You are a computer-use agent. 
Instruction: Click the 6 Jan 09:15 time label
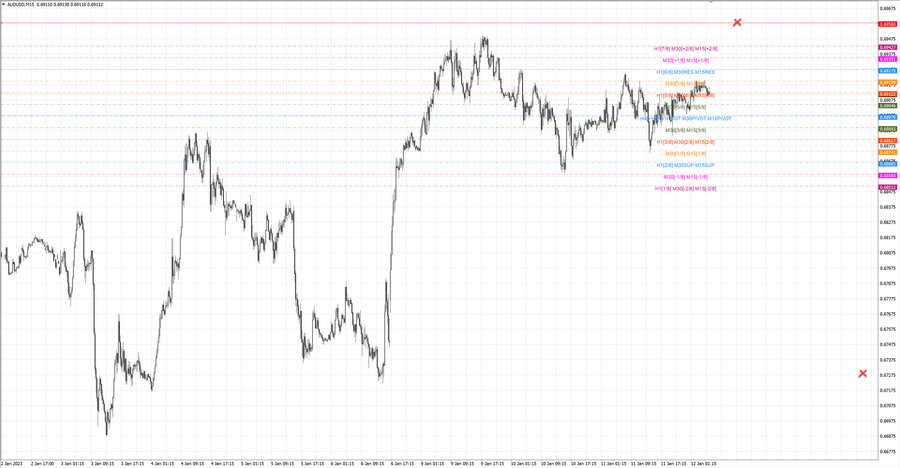coord(373,463)
